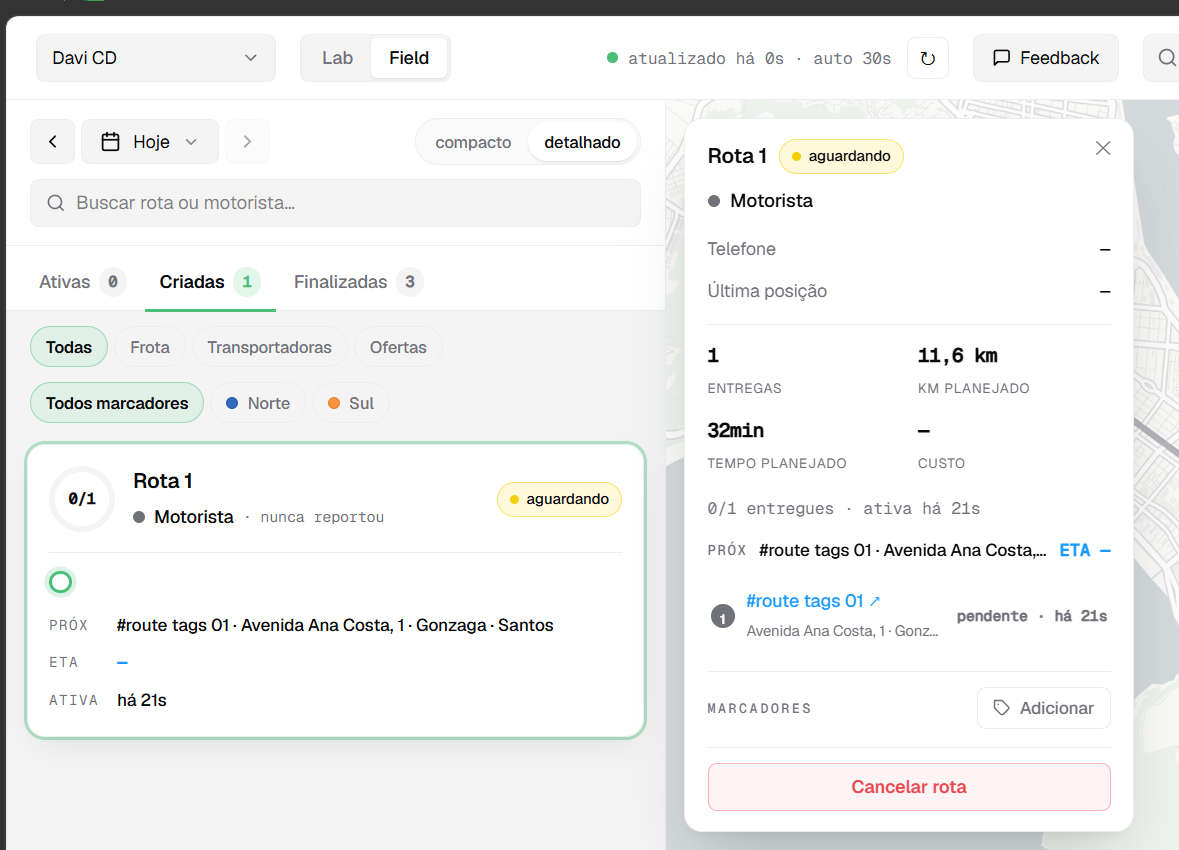Close the Rota 1 detail panel
1179x850 pixels.
click(x=1102, y=148)
